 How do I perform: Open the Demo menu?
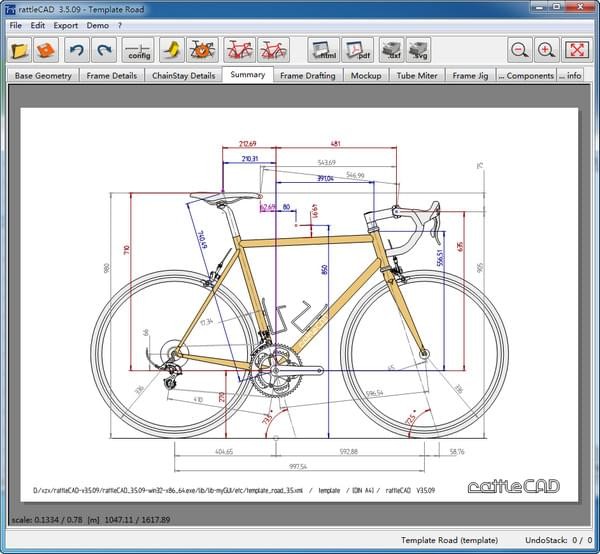click(x=98, y=25)
